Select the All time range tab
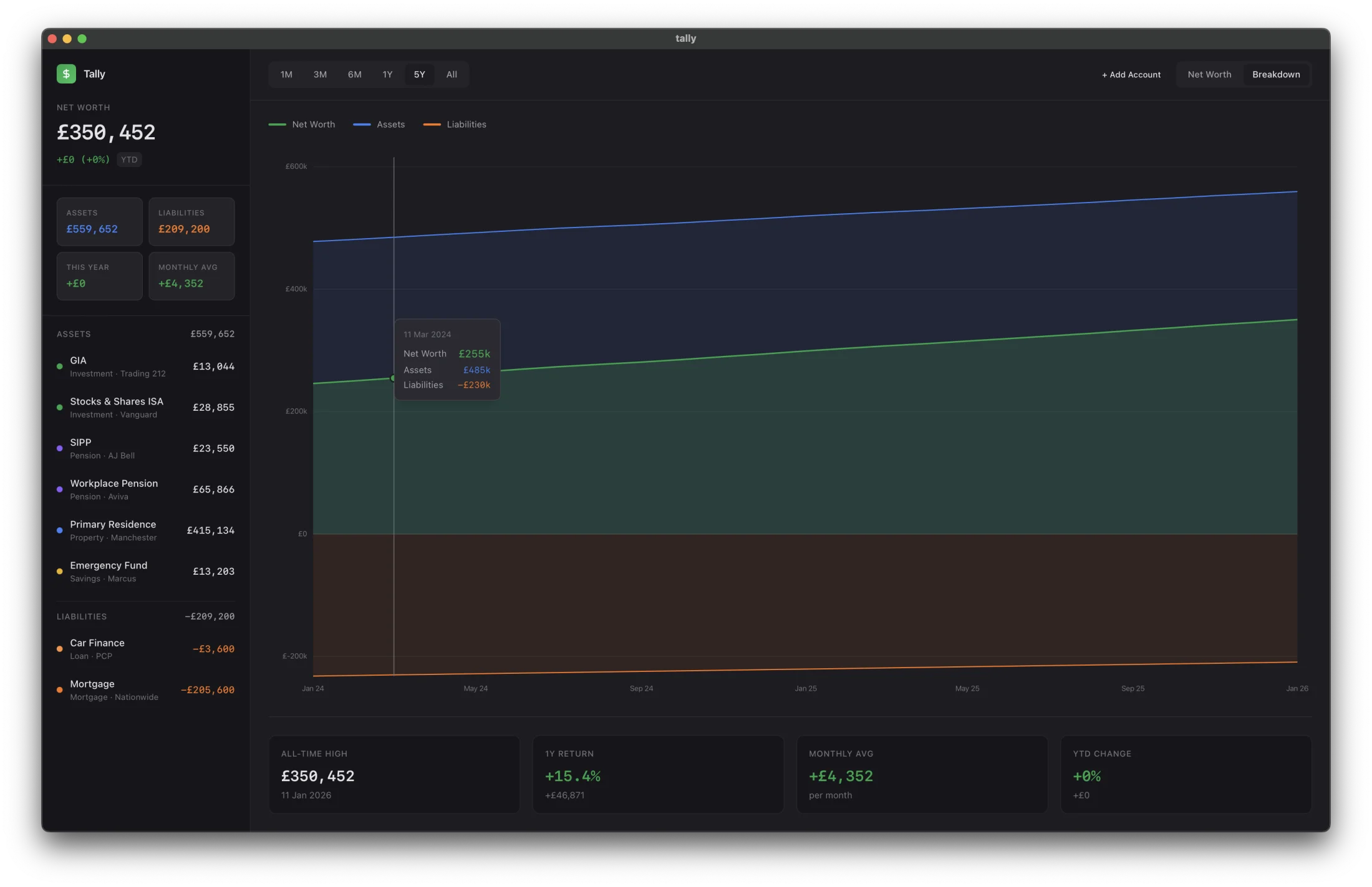 click(452, 74)
